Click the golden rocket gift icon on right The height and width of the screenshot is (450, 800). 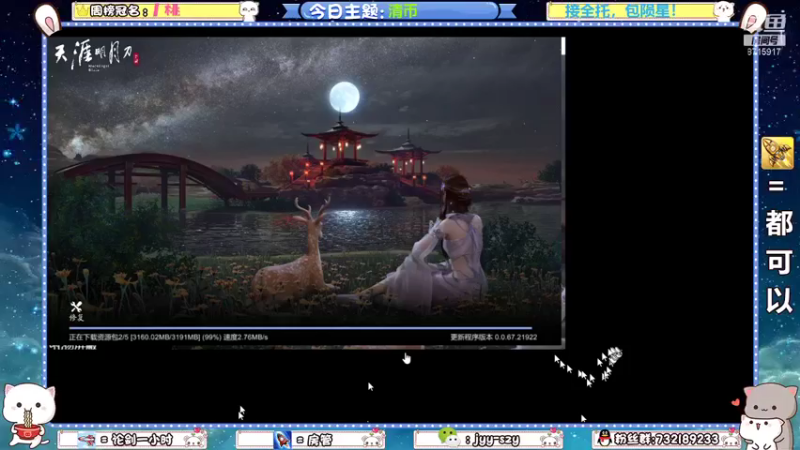[777, 153]
